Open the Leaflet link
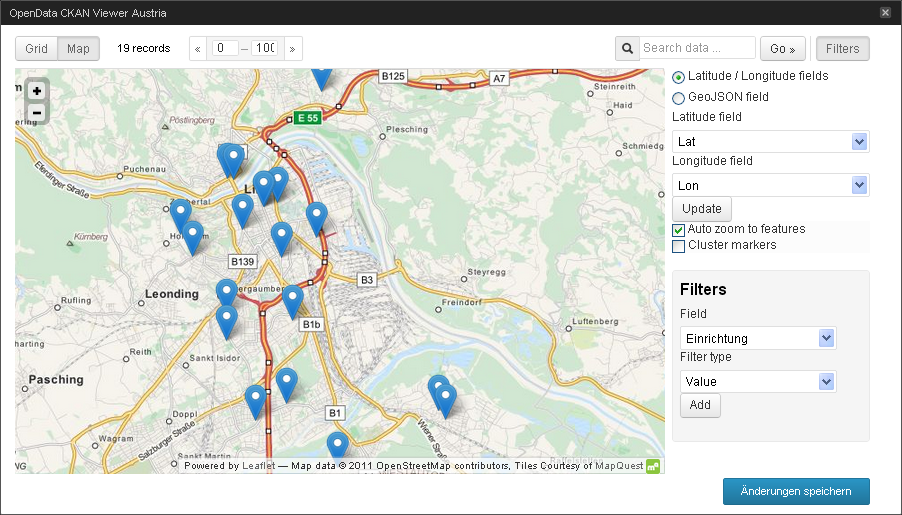The image size is (902, 515). click(258, 466)
